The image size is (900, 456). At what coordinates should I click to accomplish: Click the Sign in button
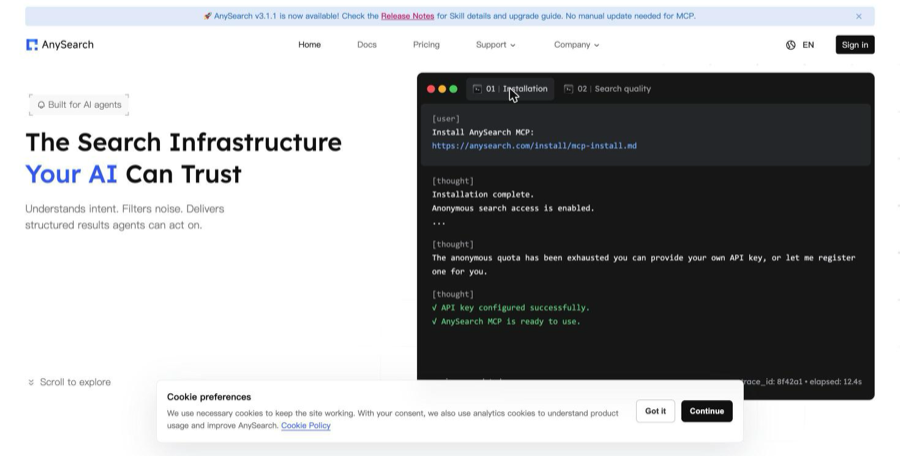855,45
